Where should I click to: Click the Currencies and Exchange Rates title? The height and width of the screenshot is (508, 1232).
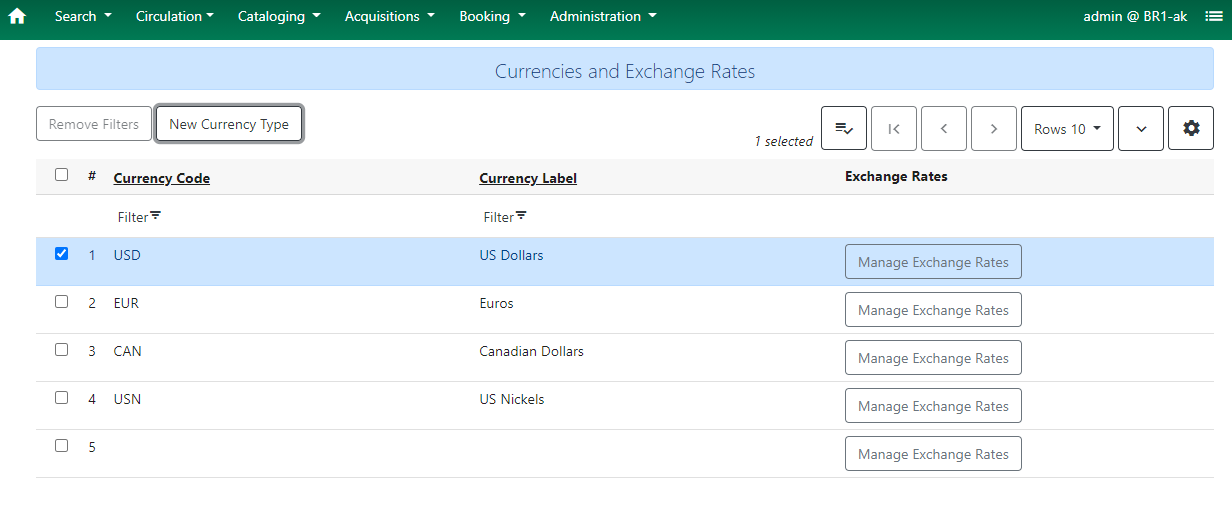(x=625, y=71)
